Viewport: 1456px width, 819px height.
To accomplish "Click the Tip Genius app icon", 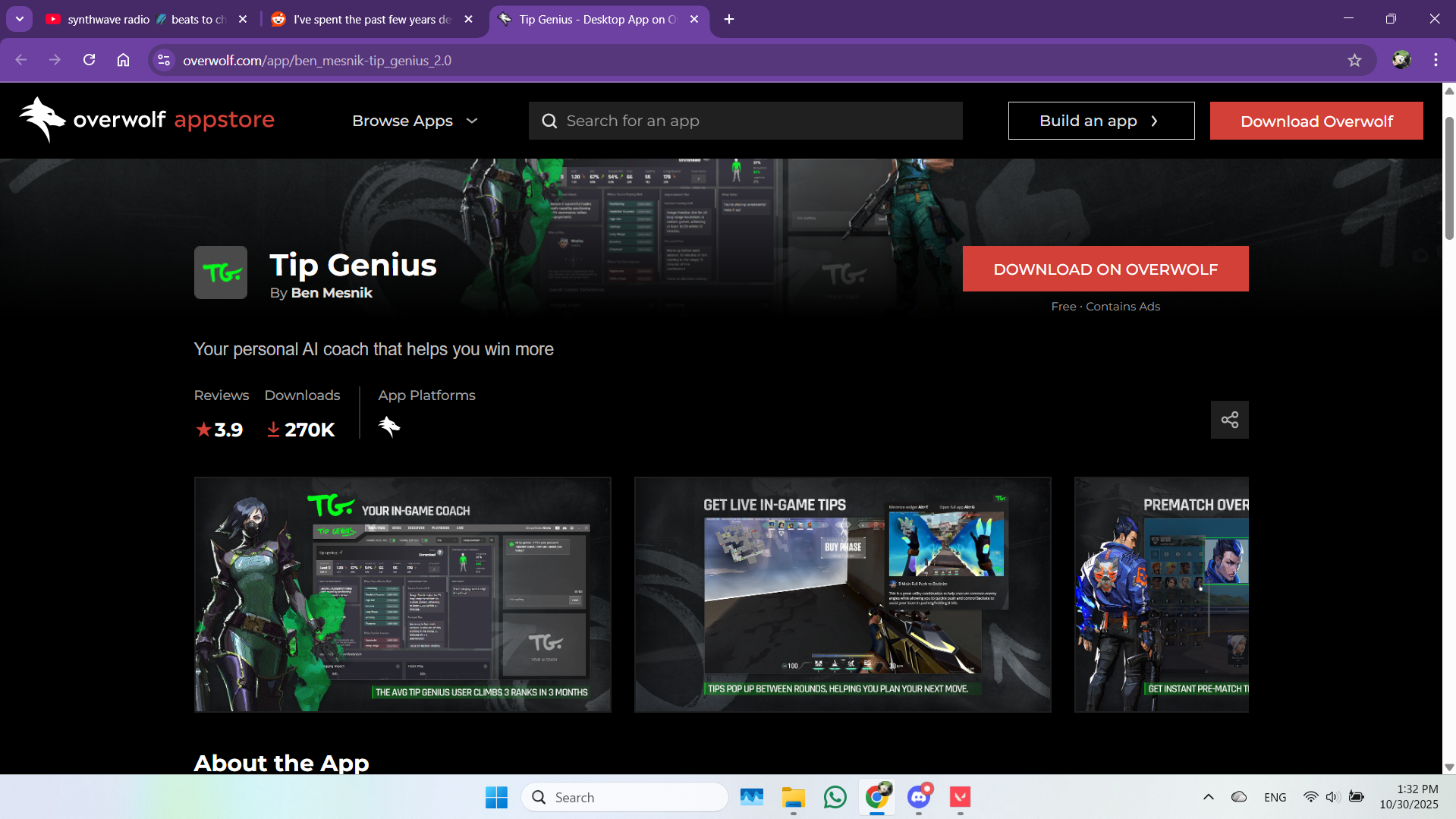I will pos(221,272).
